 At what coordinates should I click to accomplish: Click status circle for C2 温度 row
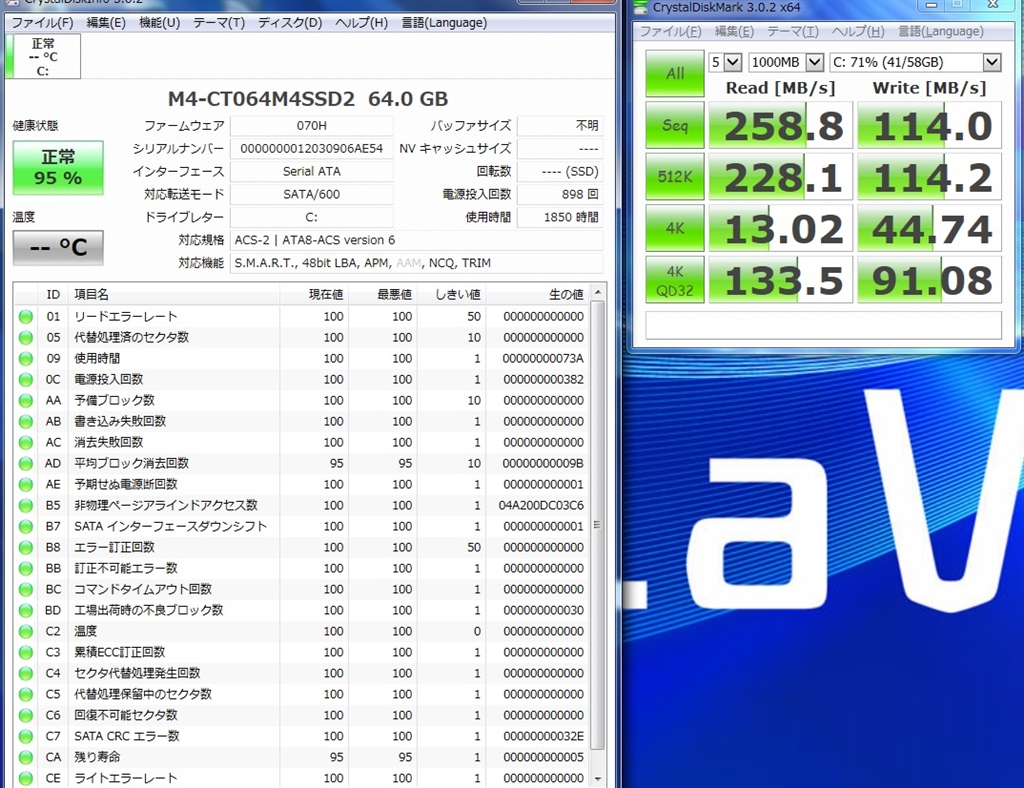[25, 631]
